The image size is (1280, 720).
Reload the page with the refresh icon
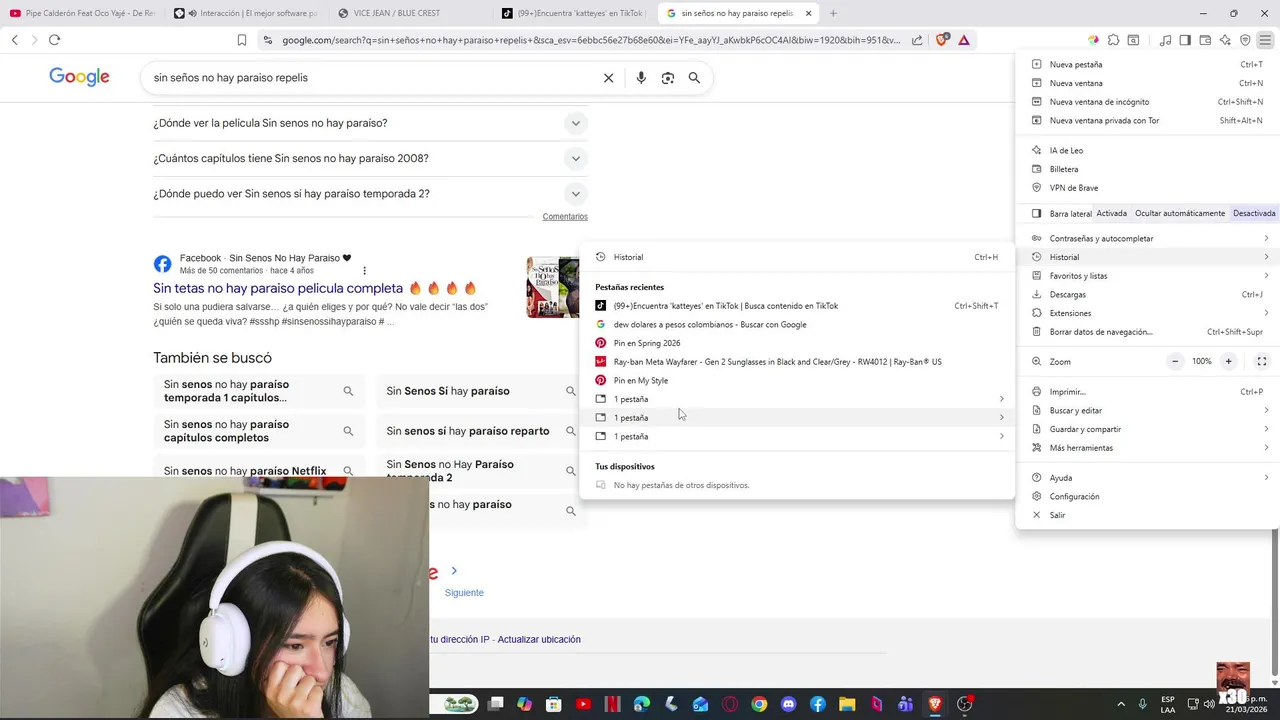pos(54,40)
